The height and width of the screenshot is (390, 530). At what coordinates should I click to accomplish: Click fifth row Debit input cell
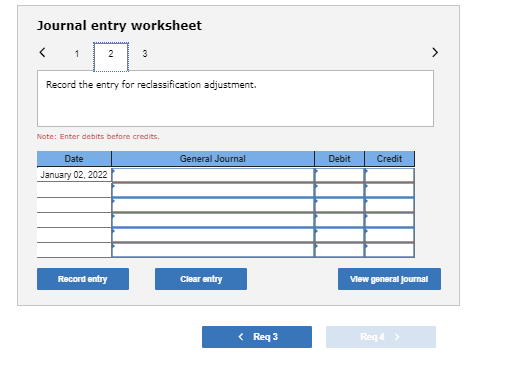(x=339, y=235)
